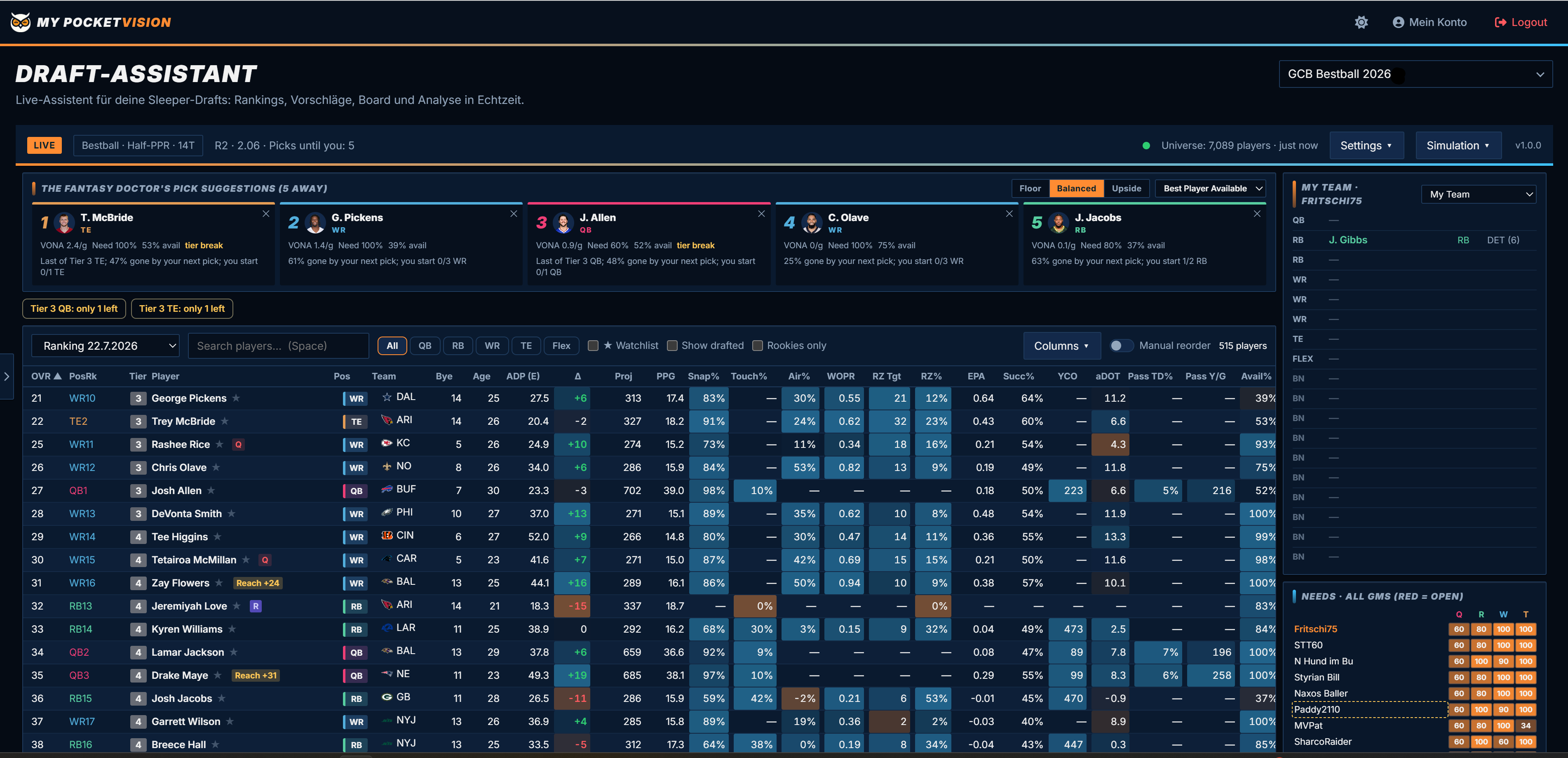Viewport: 1568px width, 758px height.
Task: Star Rashee Rice for watchlist
Action: pyautogui.click(x=220, y=444)
